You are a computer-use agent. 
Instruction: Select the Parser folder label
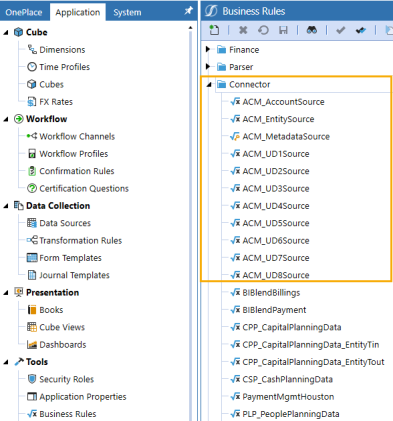click(241, 67)
